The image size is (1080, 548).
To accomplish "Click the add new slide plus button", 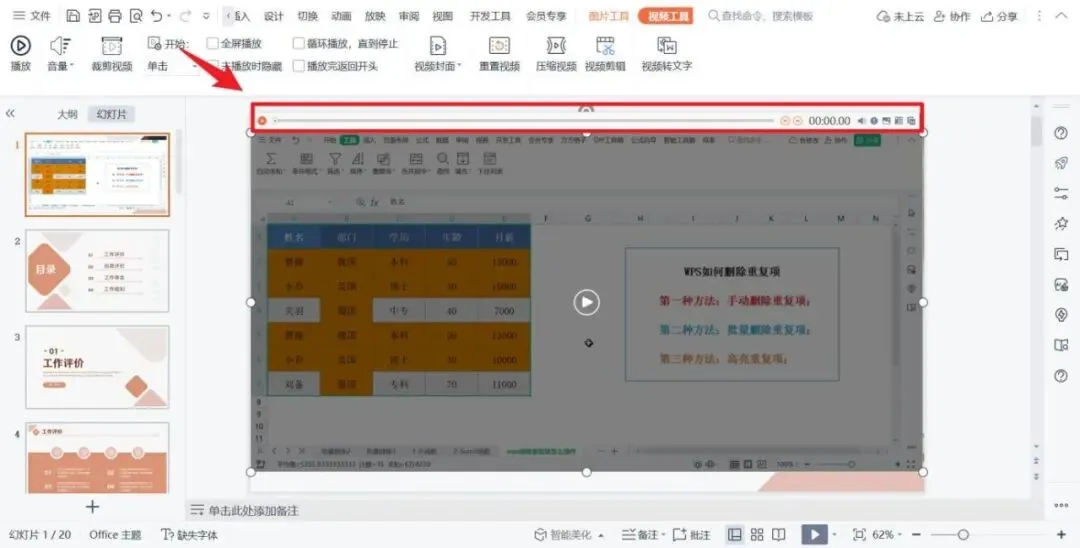I will click(92, 507).
